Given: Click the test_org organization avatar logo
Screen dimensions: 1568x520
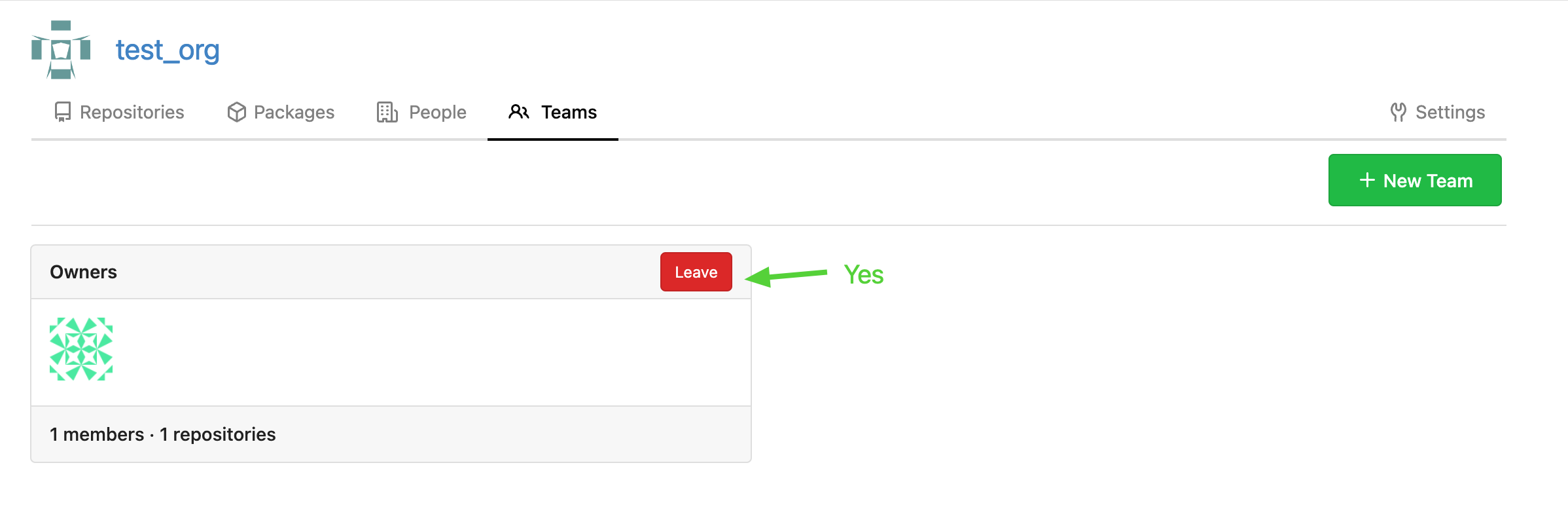Looking at the screenshot, I should coord(61,50).
